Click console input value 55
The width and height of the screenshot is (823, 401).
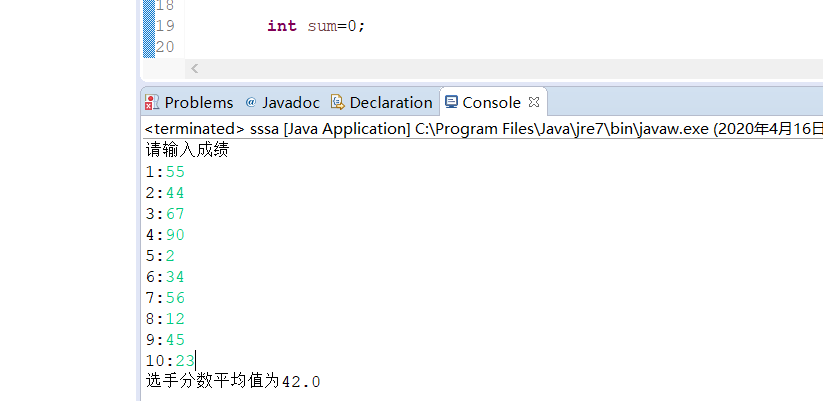pos(175,172)
